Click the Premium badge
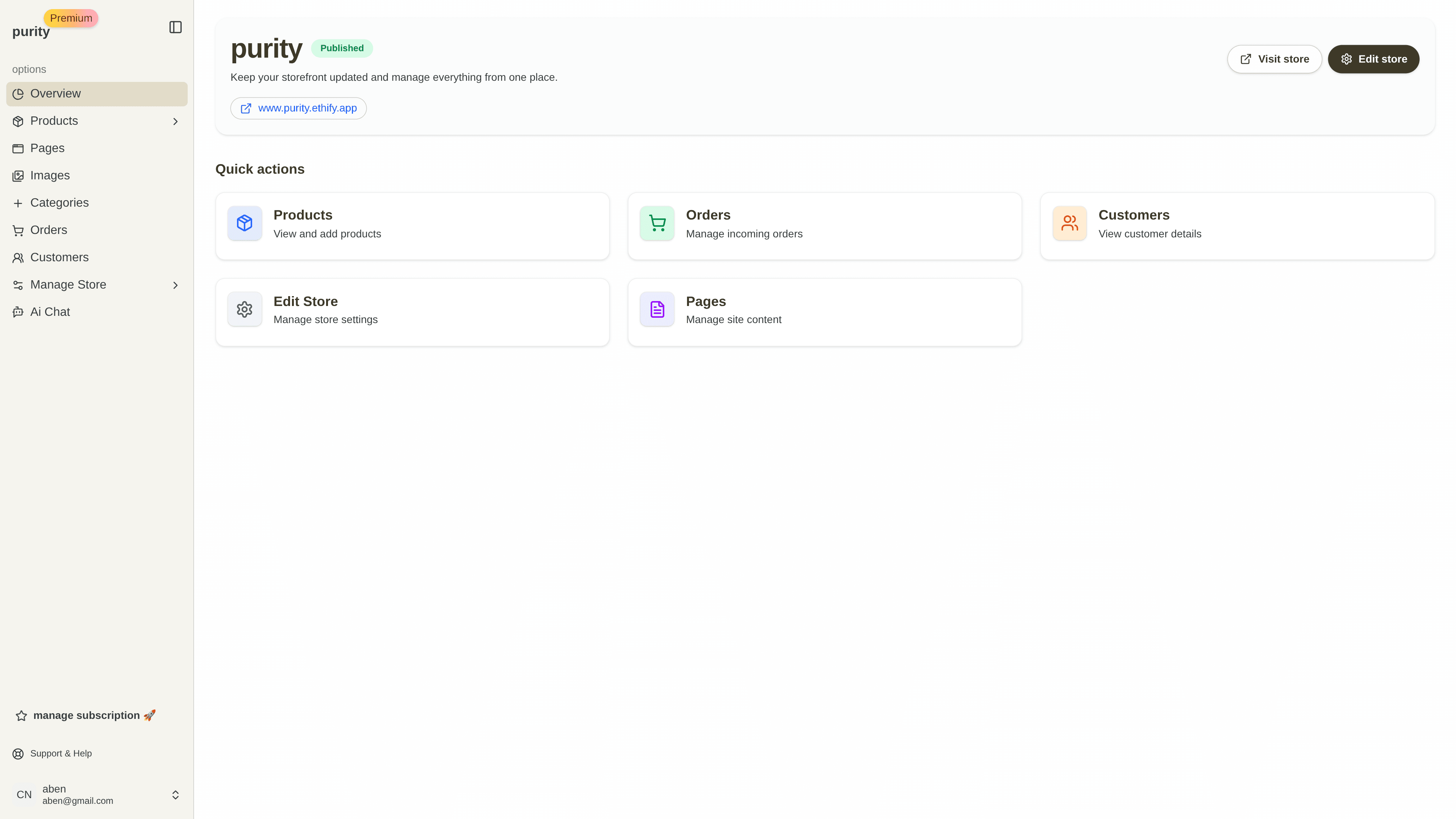Image resolution: width=1456 pixels, height=819 pixels. 71,18
